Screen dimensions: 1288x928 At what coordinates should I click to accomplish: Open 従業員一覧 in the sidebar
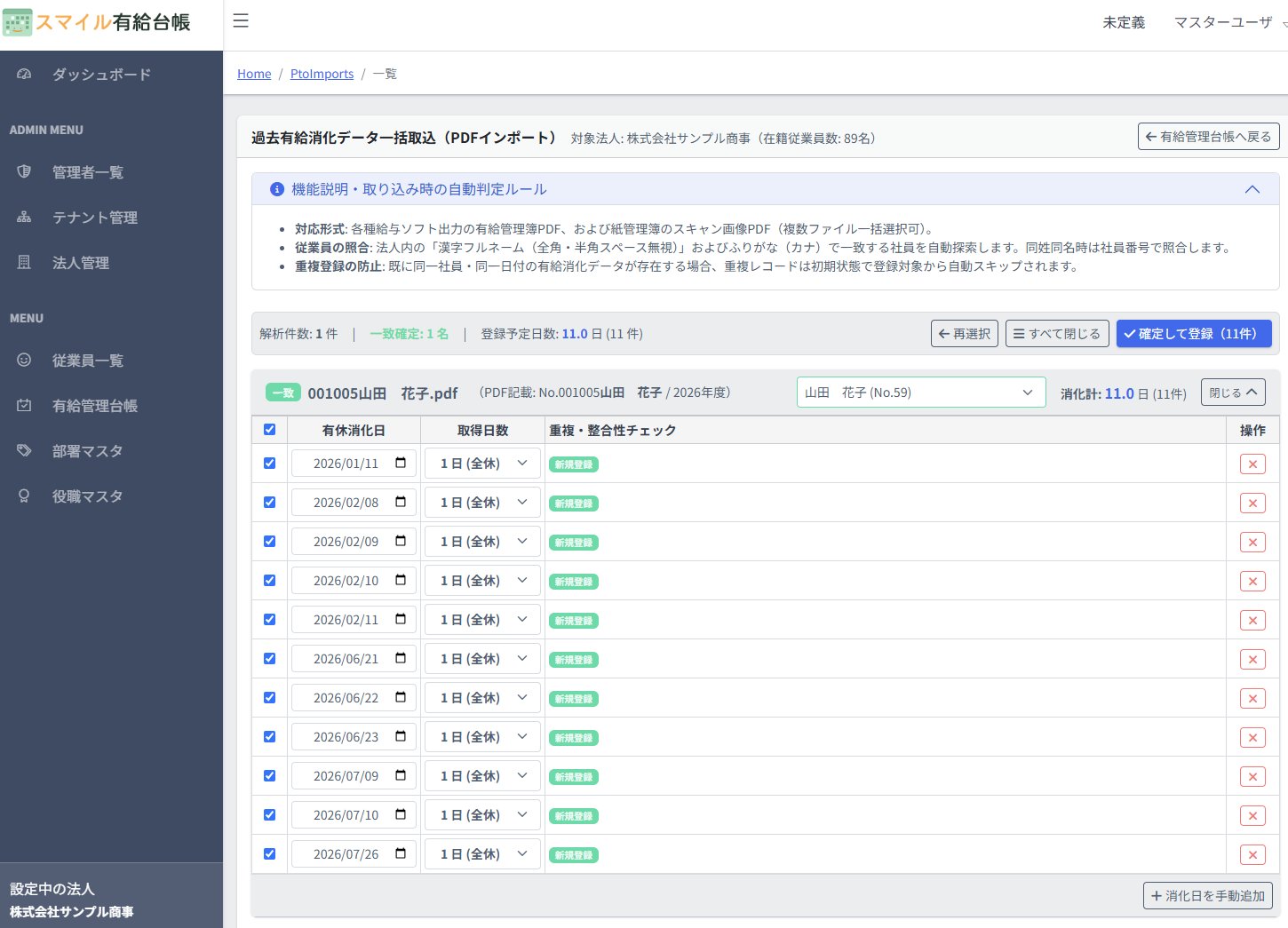pos(111,361)
